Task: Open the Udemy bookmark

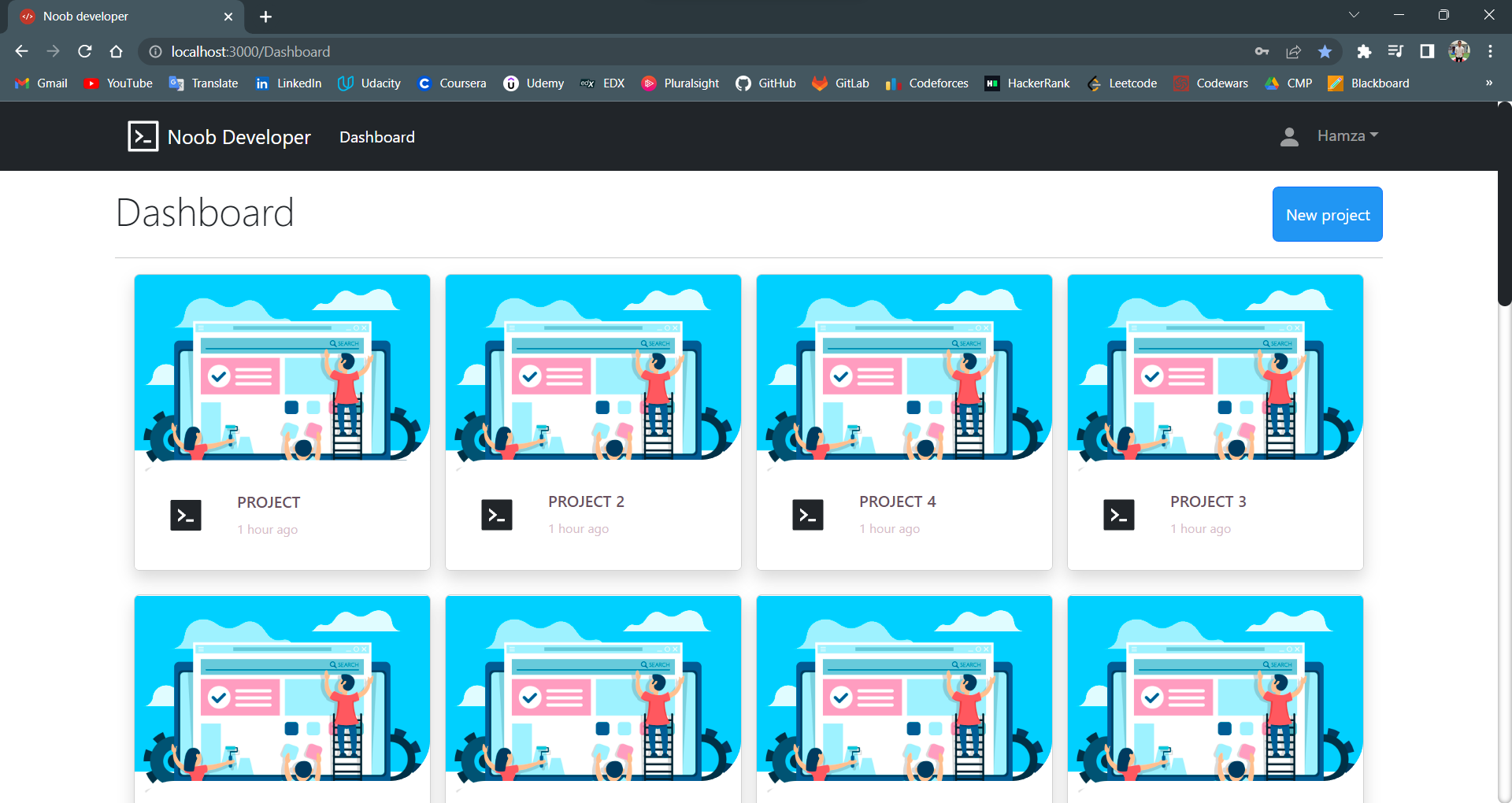Action: coord(534,83)
